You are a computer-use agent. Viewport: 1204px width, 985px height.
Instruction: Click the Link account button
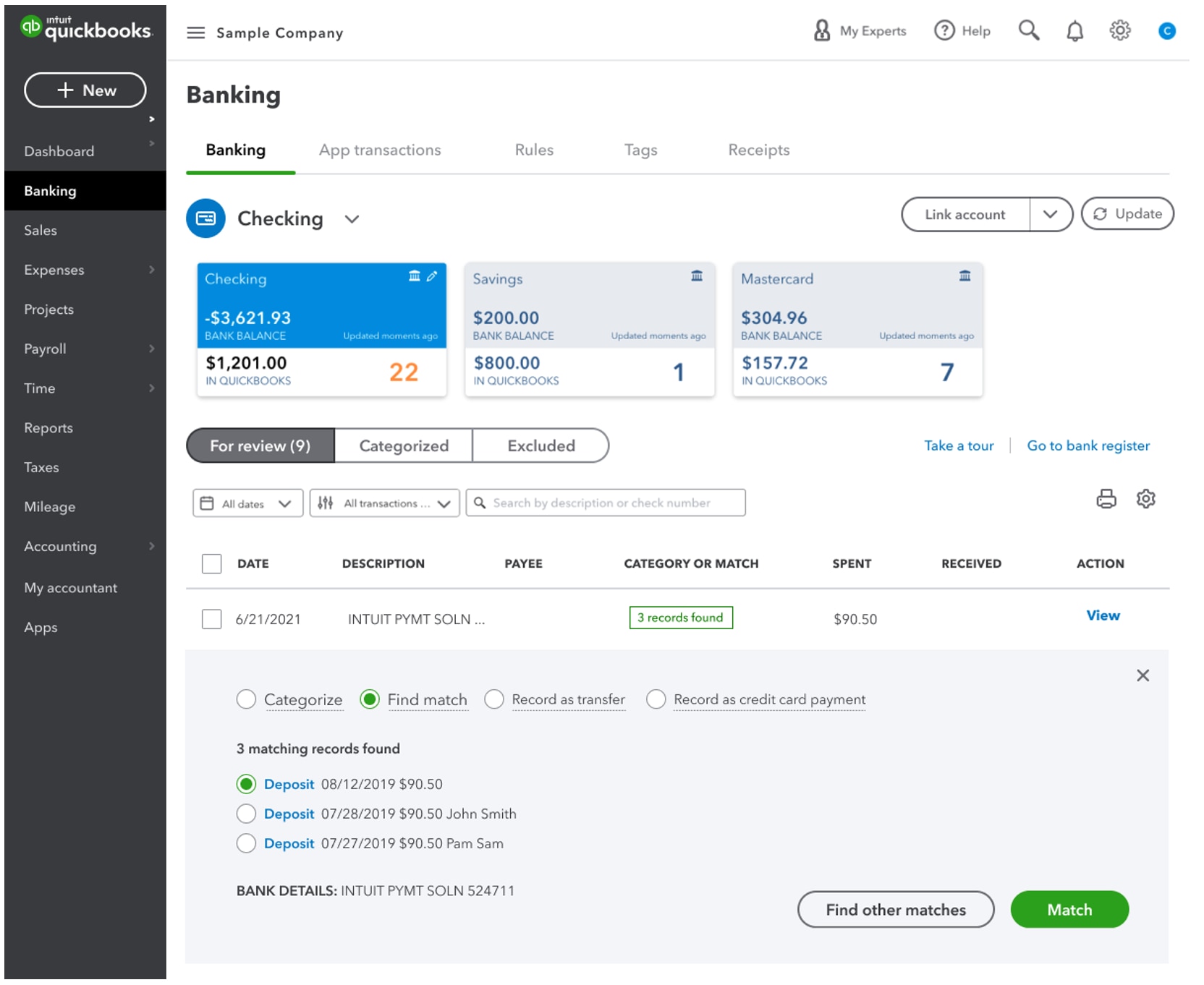[x=965, y=214]
